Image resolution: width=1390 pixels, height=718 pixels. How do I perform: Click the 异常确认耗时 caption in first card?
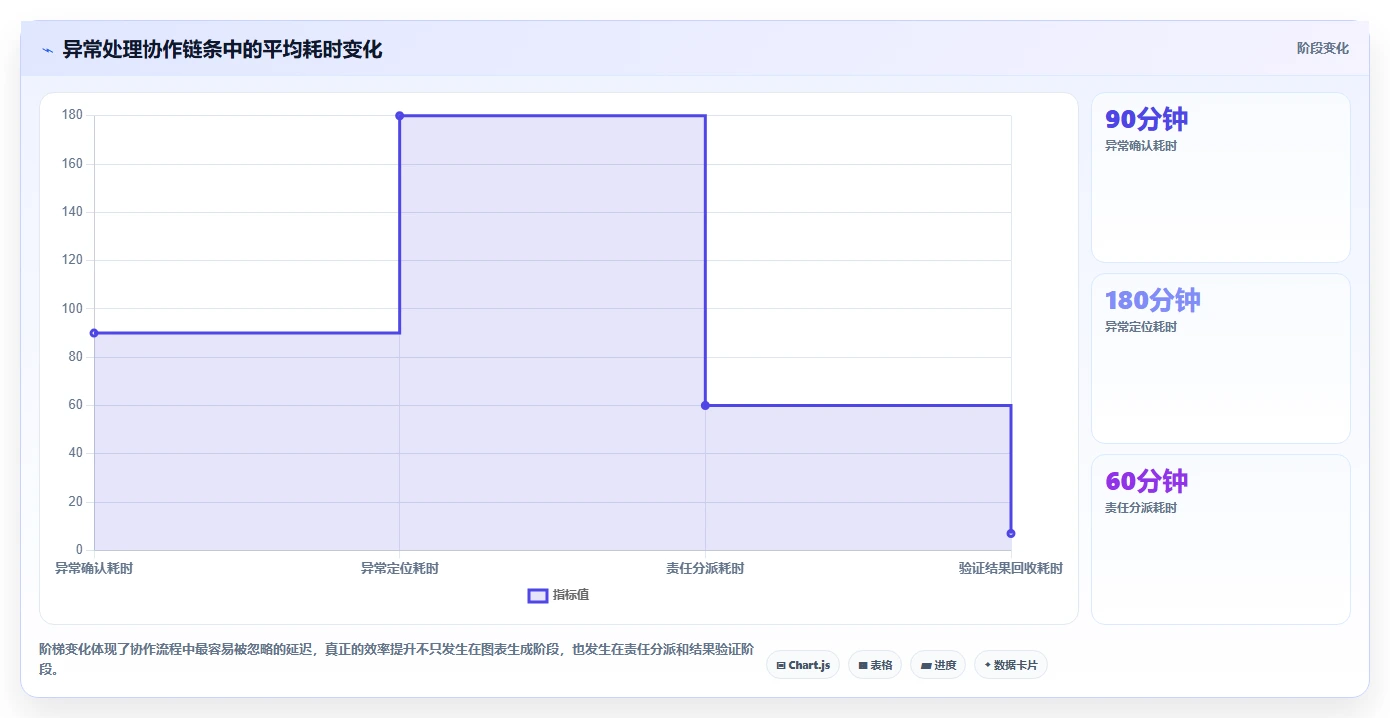(1141, 146)
